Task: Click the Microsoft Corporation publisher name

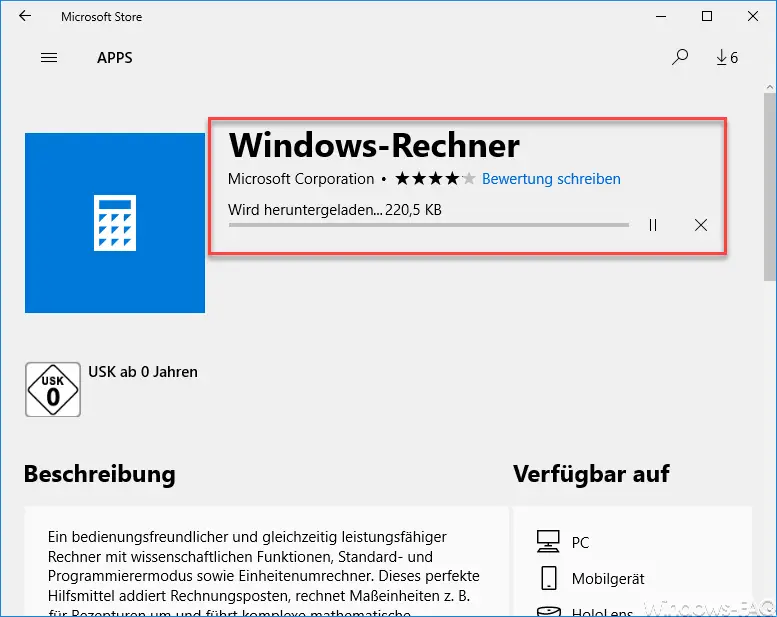Action: pos(301,178)
